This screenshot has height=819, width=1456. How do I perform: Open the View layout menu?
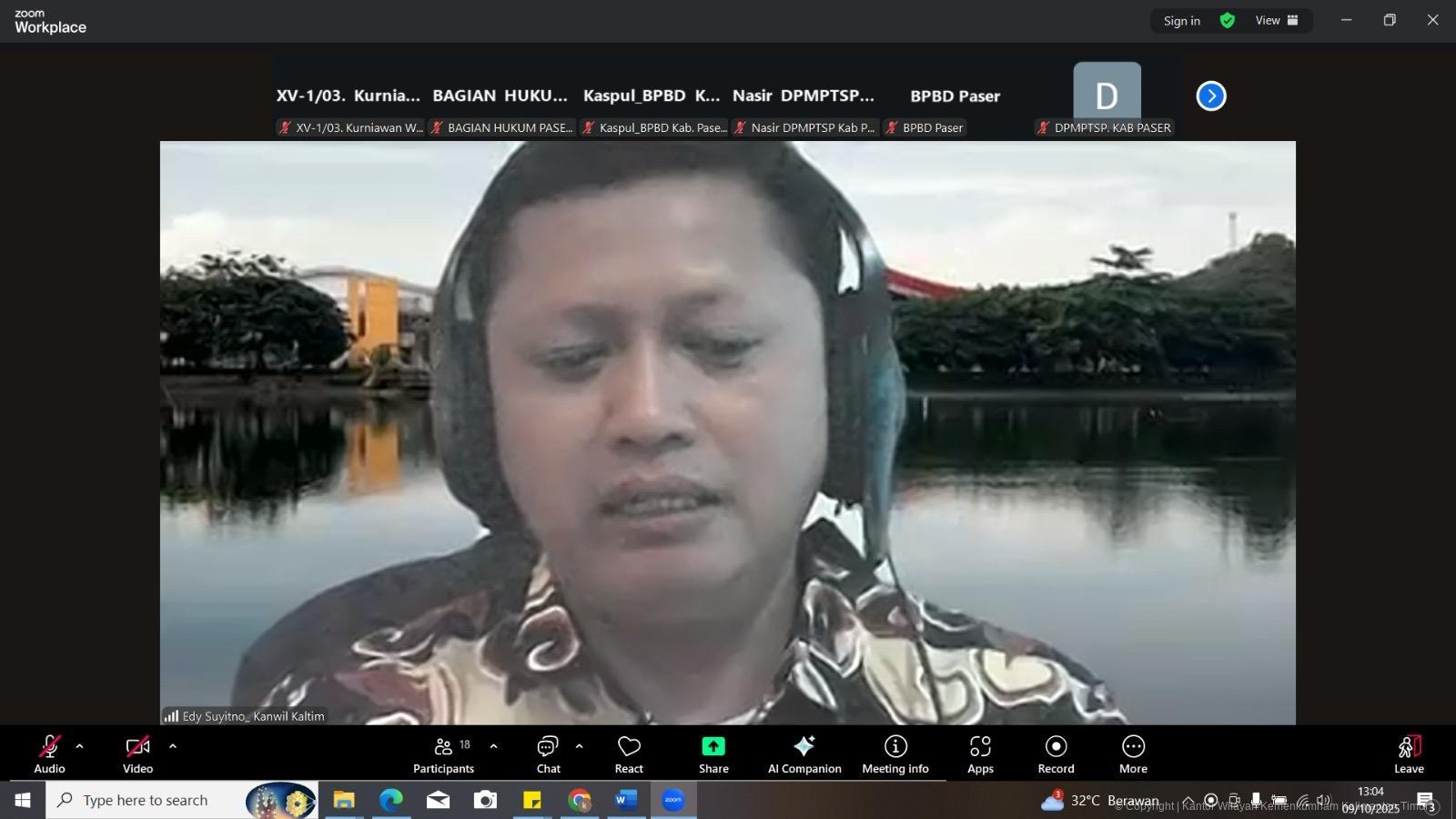[x=1277, y=20]
